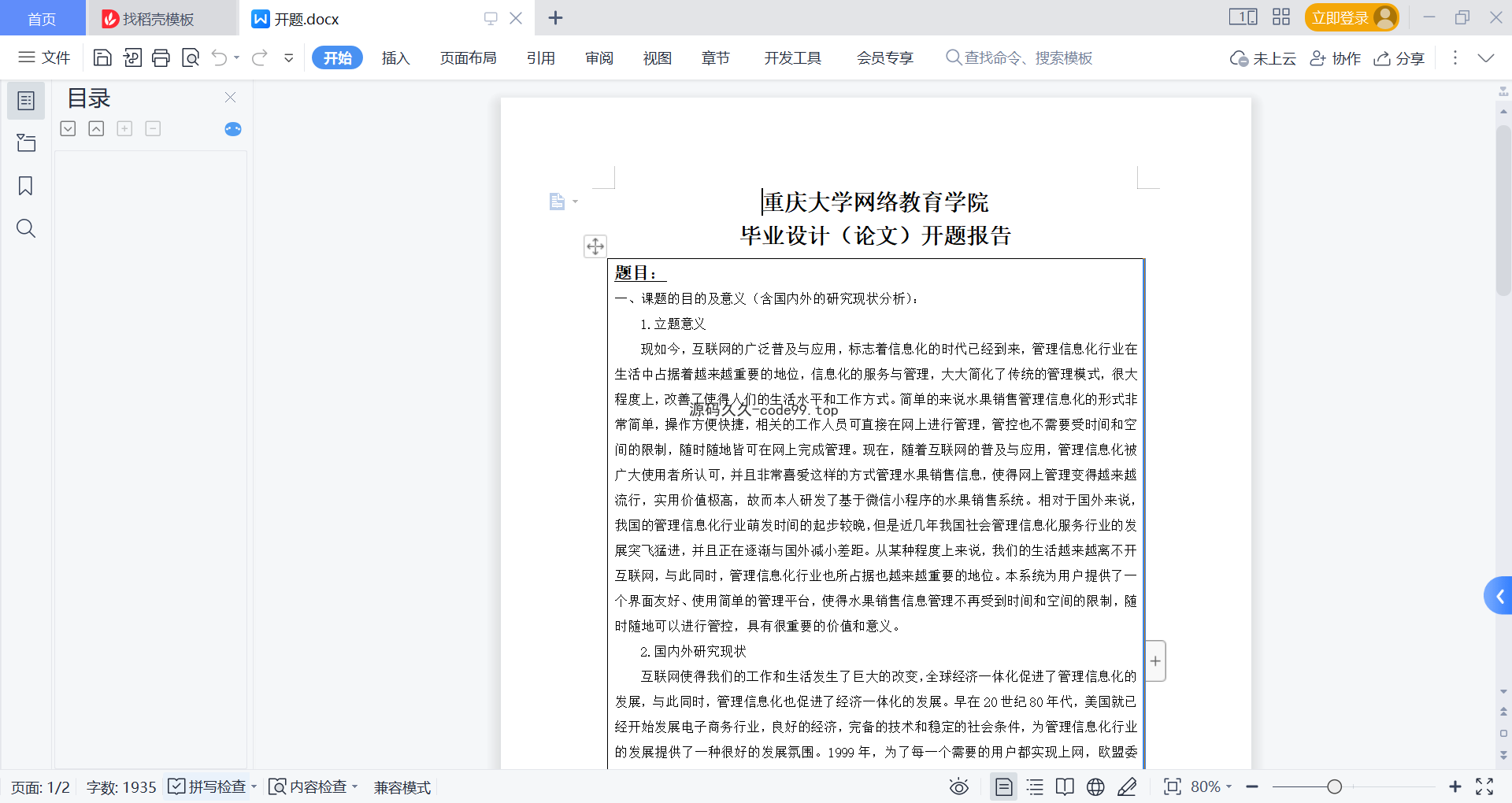Screen dimensions: 1512x803
Task: Open quick access toolbar customize dropdown
Action: click(289, 57)
